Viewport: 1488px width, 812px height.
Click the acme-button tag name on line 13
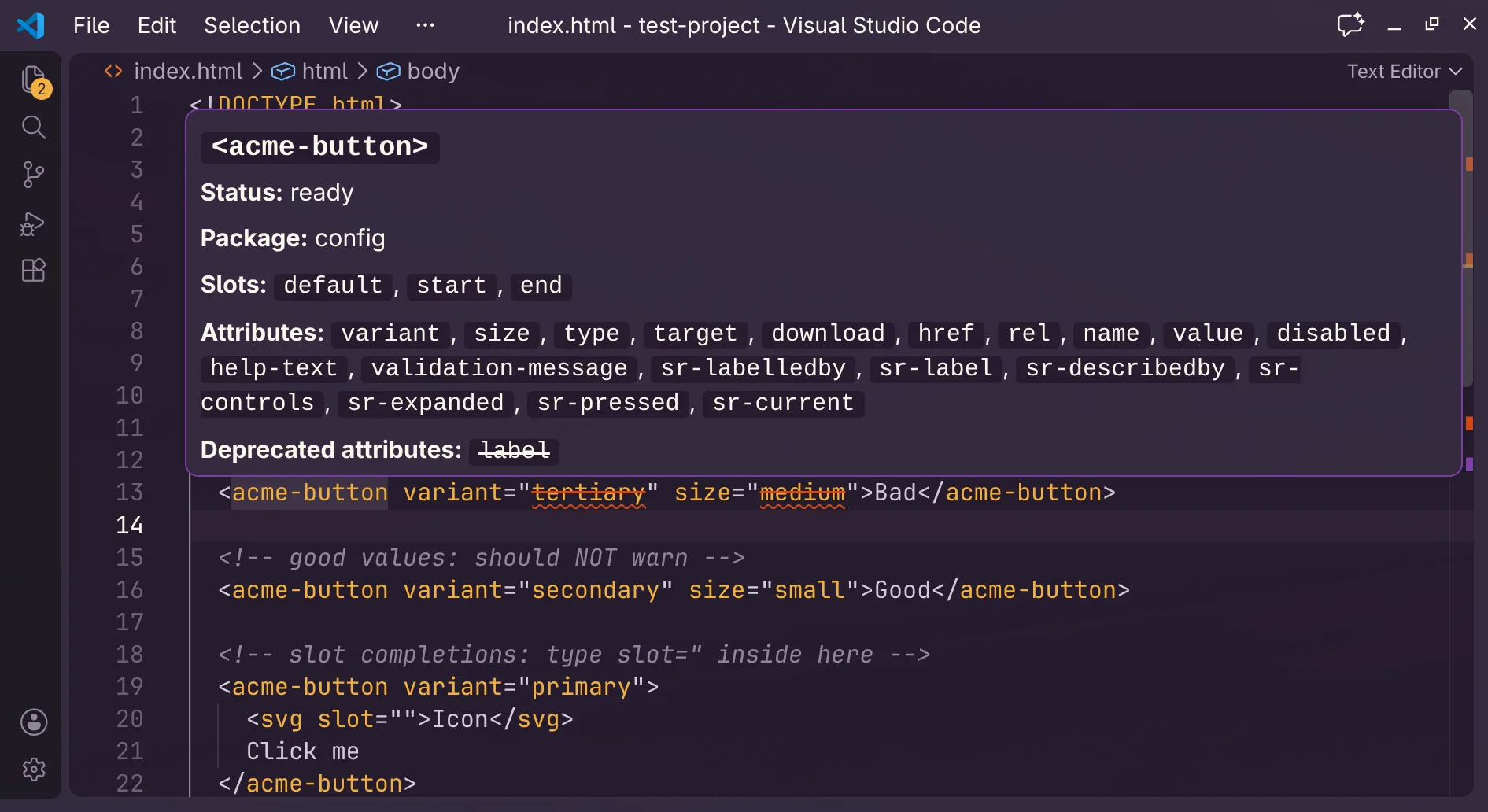coord(310,493)
